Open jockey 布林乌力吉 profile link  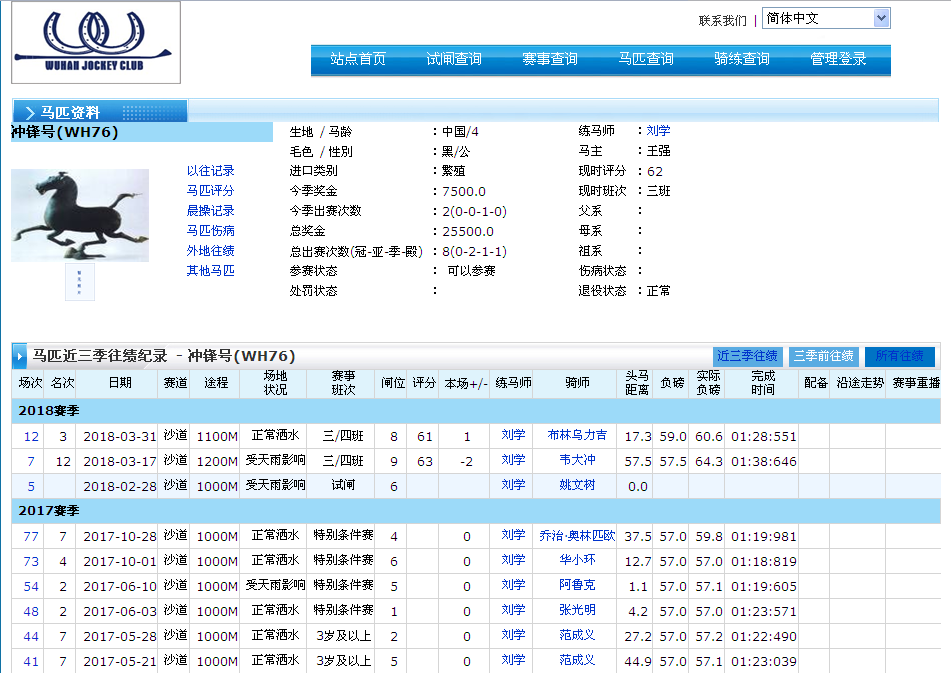tap(577, 436)
